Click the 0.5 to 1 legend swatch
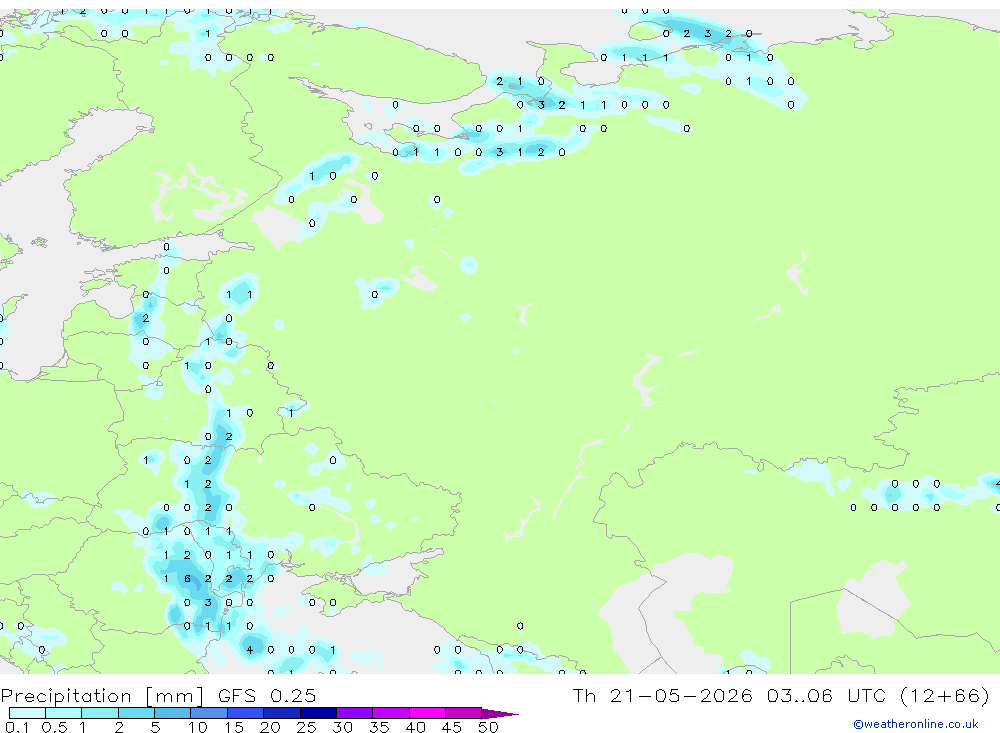 (63, 713)
